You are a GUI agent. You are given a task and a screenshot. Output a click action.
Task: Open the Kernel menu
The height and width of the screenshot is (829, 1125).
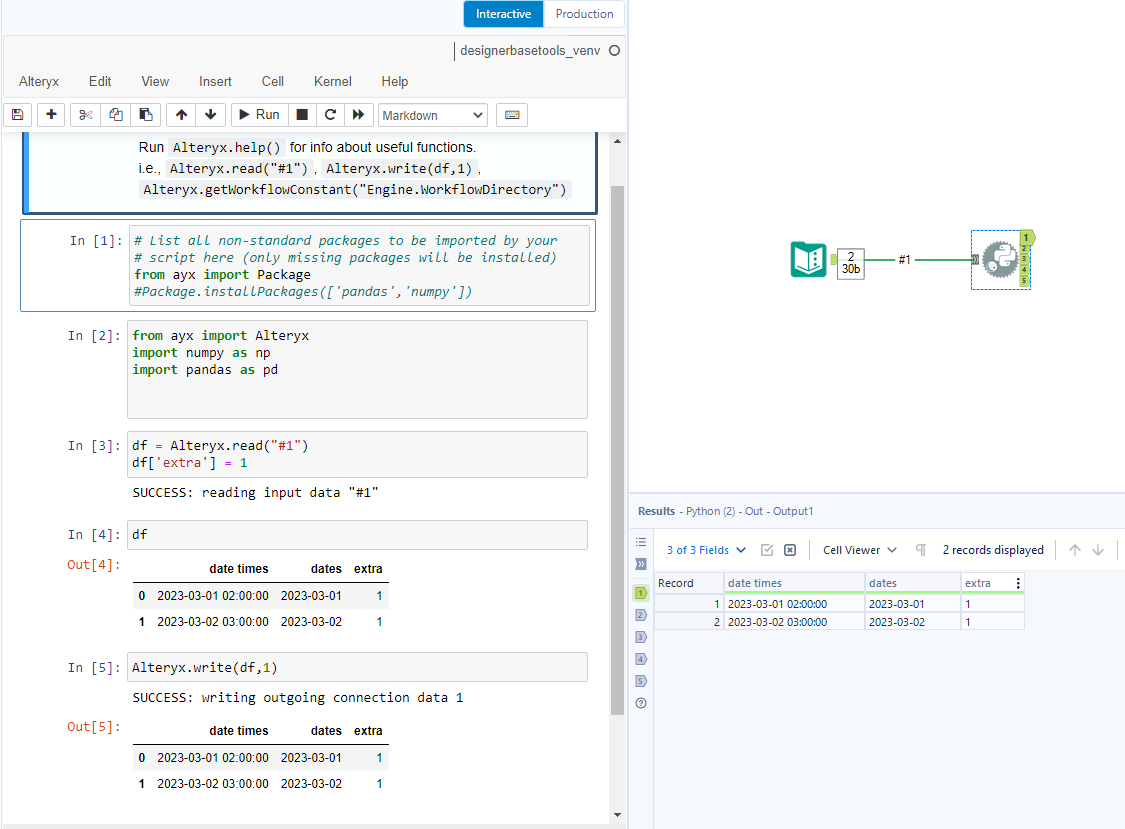[332, 82]
